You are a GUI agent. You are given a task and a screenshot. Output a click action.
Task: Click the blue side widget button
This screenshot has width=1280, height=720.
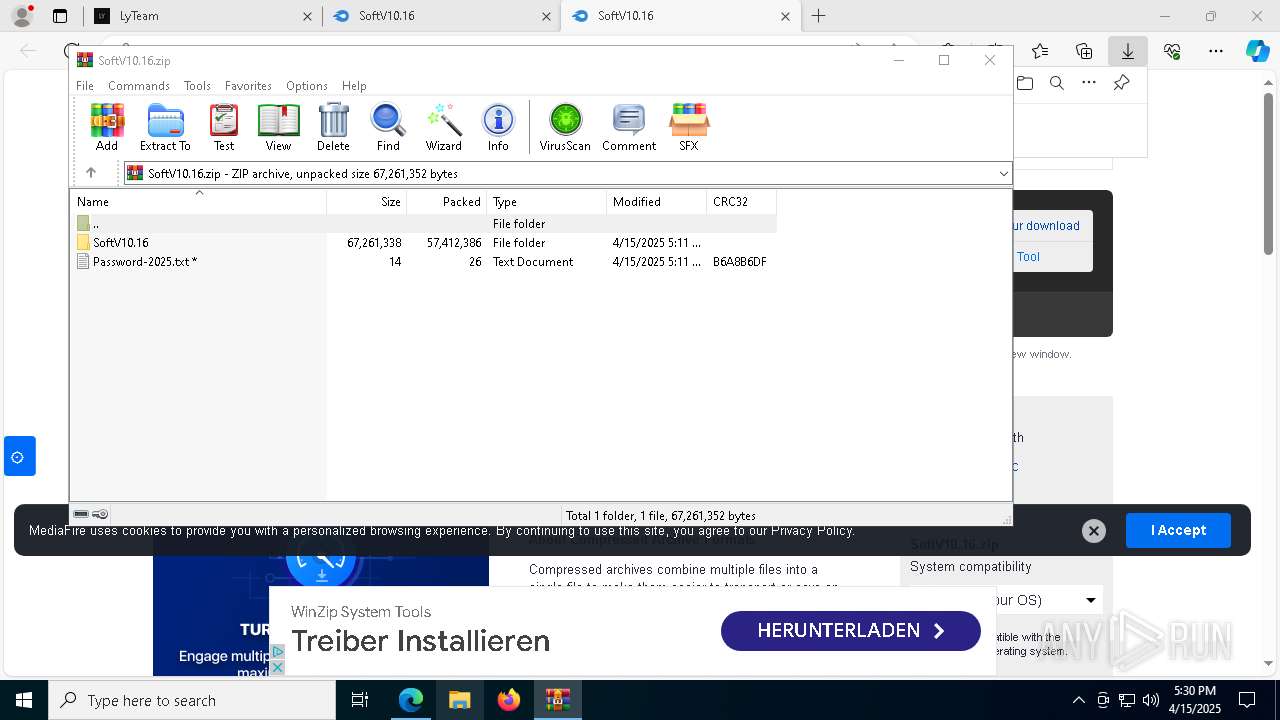(19, 456)
